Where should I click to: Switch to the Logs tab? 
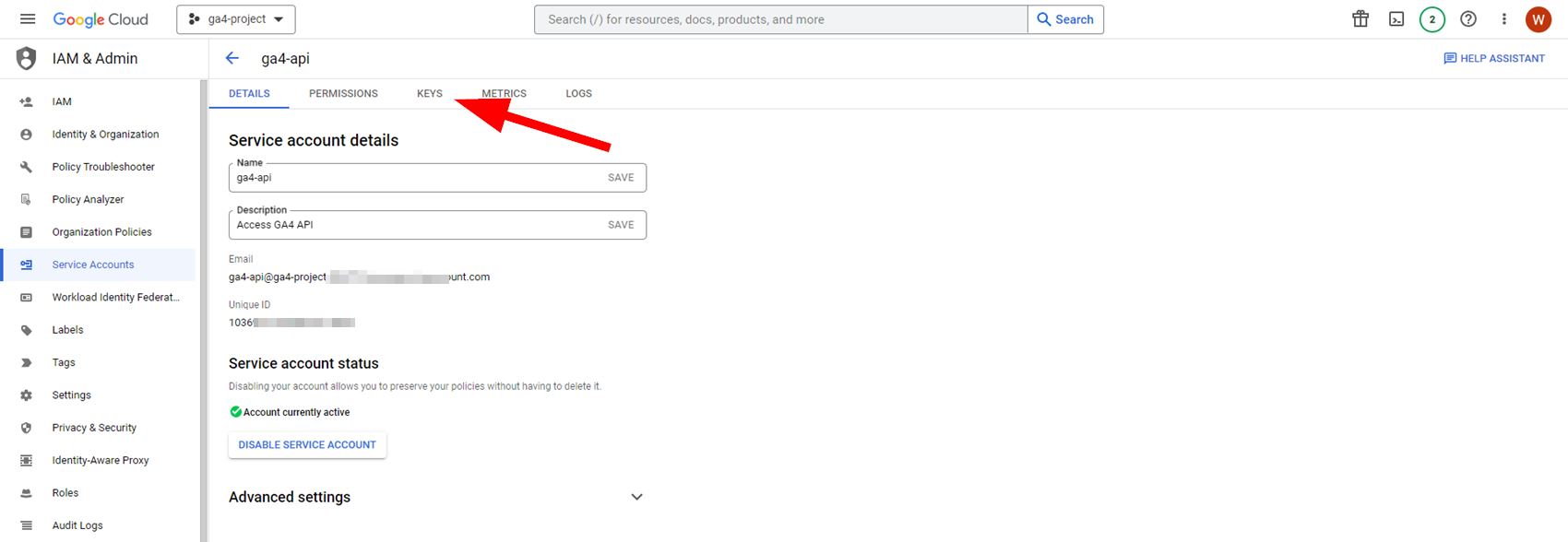[x=578, y=94]
